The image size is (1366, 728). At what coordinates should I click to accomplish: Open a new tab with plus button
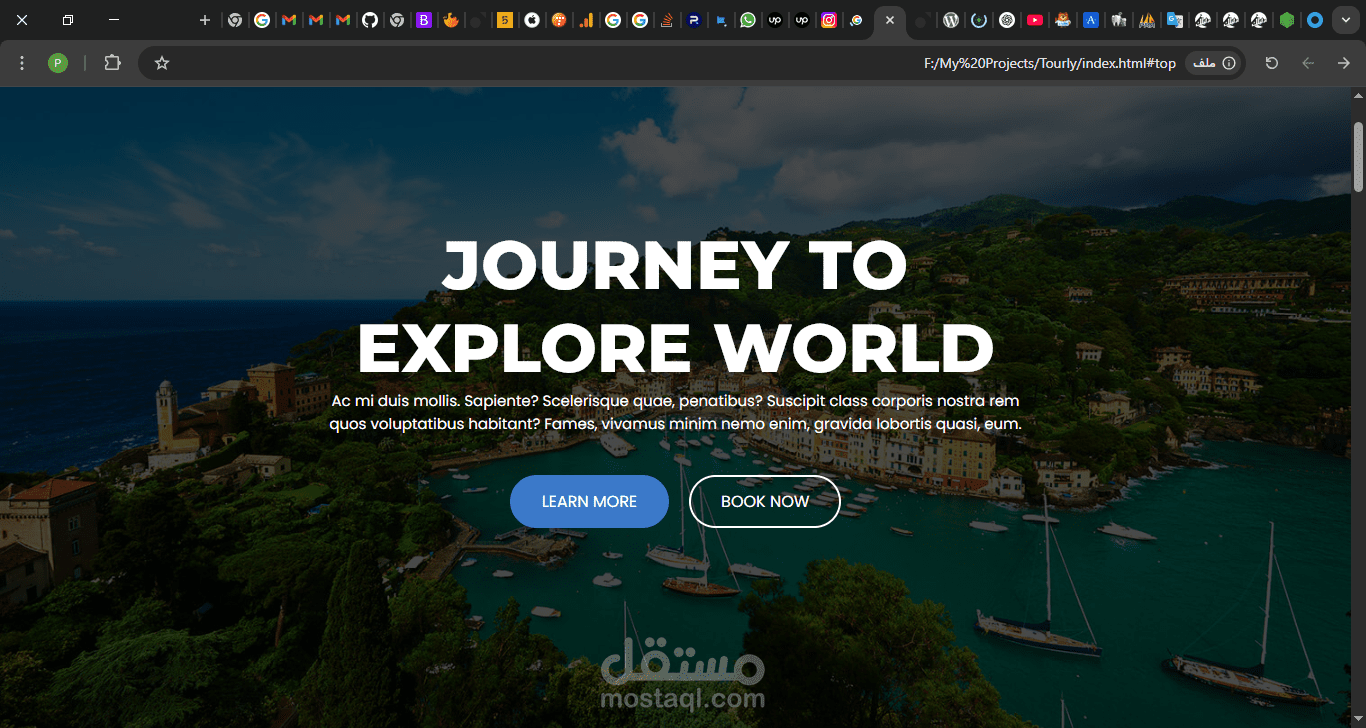click(205, 20)
